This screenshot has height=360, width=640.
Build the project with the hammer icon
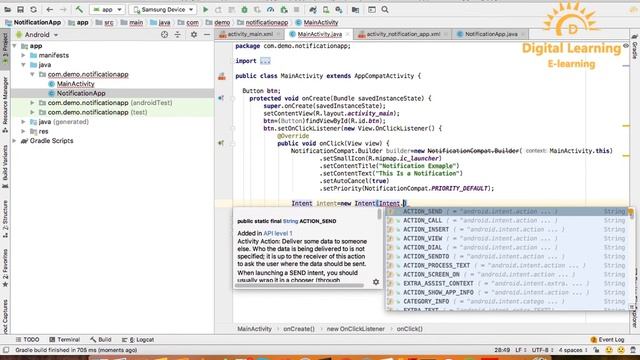point(79,9)
